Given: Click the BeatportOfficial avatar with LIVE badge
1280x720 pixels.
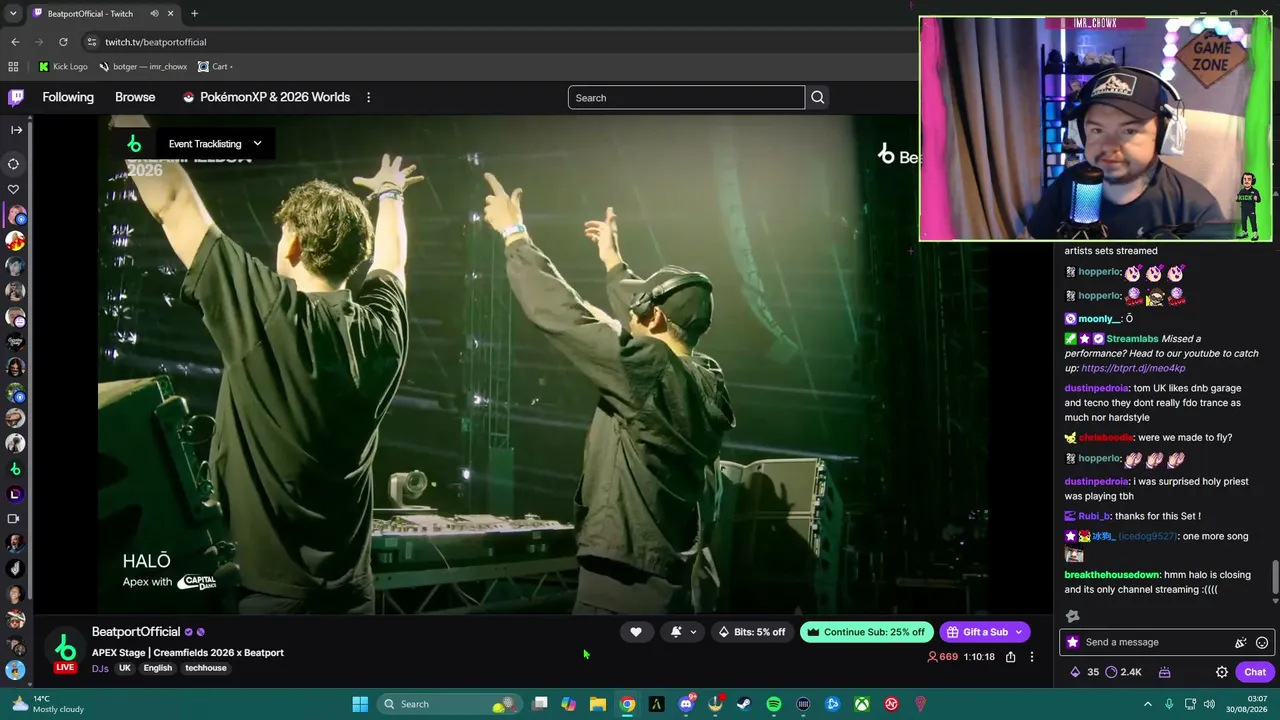Looking at the screenshot, I should click(65, 651).
